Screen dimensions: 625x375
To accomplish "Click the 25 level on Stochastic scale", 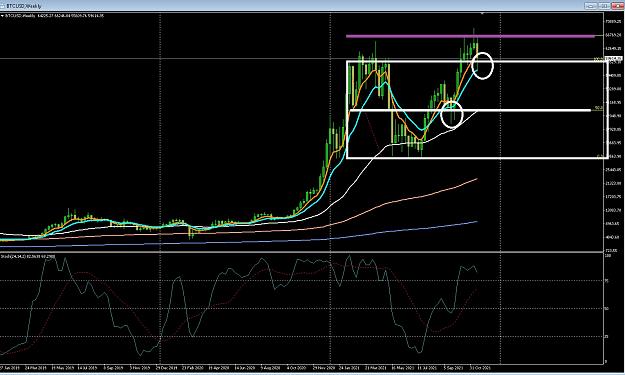I will (607, 337).
